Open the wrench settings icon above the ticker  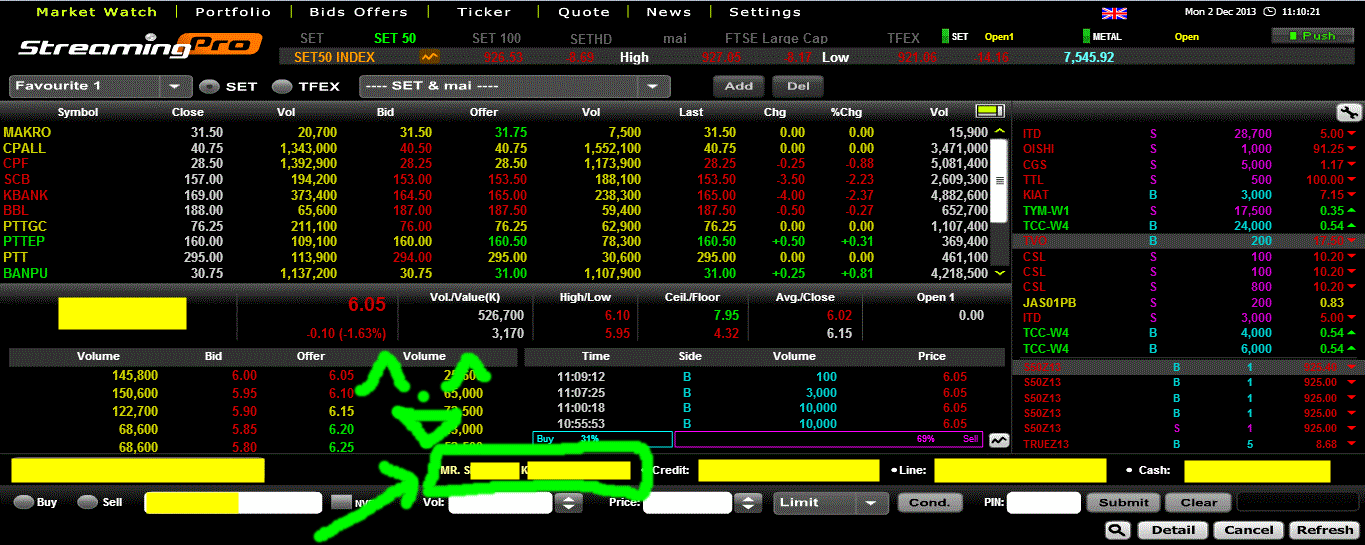point(1348,113)
